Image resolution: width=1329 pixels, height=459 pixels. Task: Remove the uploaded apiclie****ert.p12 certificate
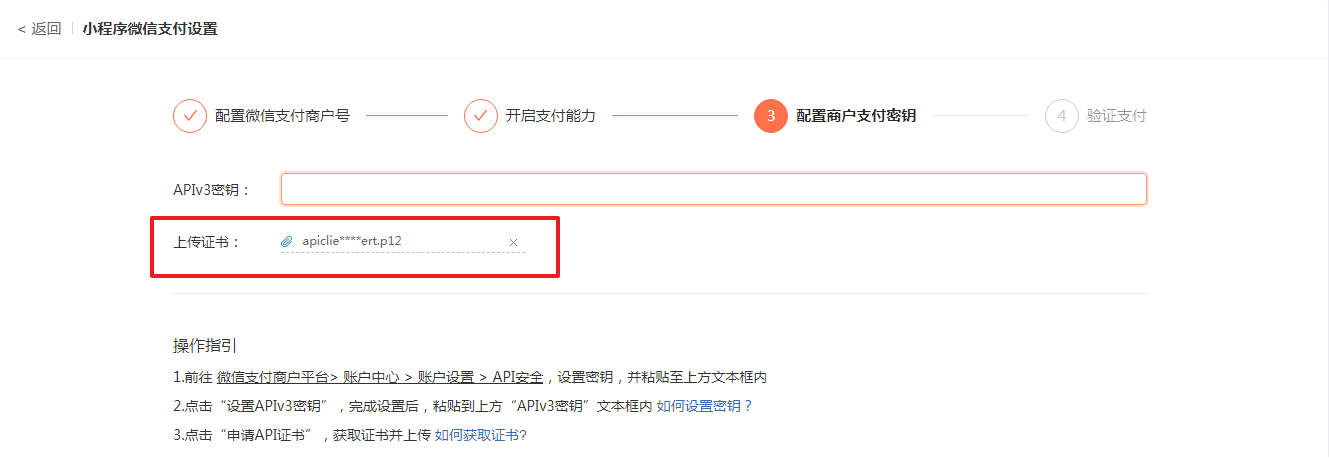click(514, 242)
